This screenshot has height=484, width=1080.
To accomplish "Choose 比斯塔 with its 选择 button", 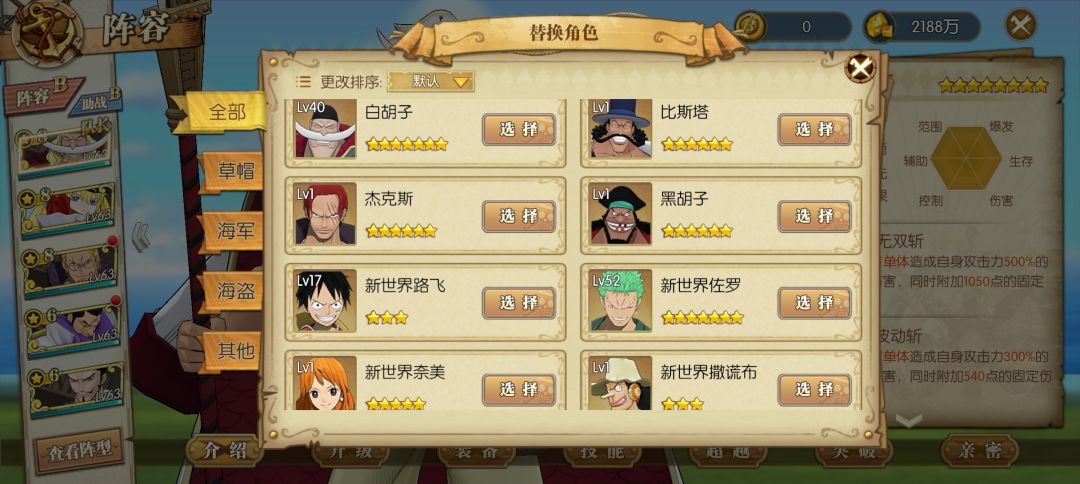I will pos(814,129).
